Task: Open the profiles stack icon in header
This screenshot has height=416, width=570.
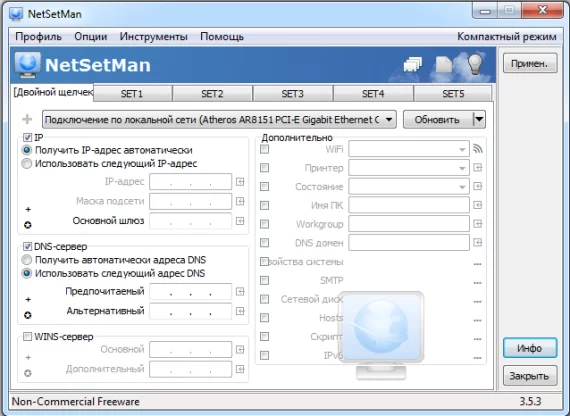Action: 413,65
